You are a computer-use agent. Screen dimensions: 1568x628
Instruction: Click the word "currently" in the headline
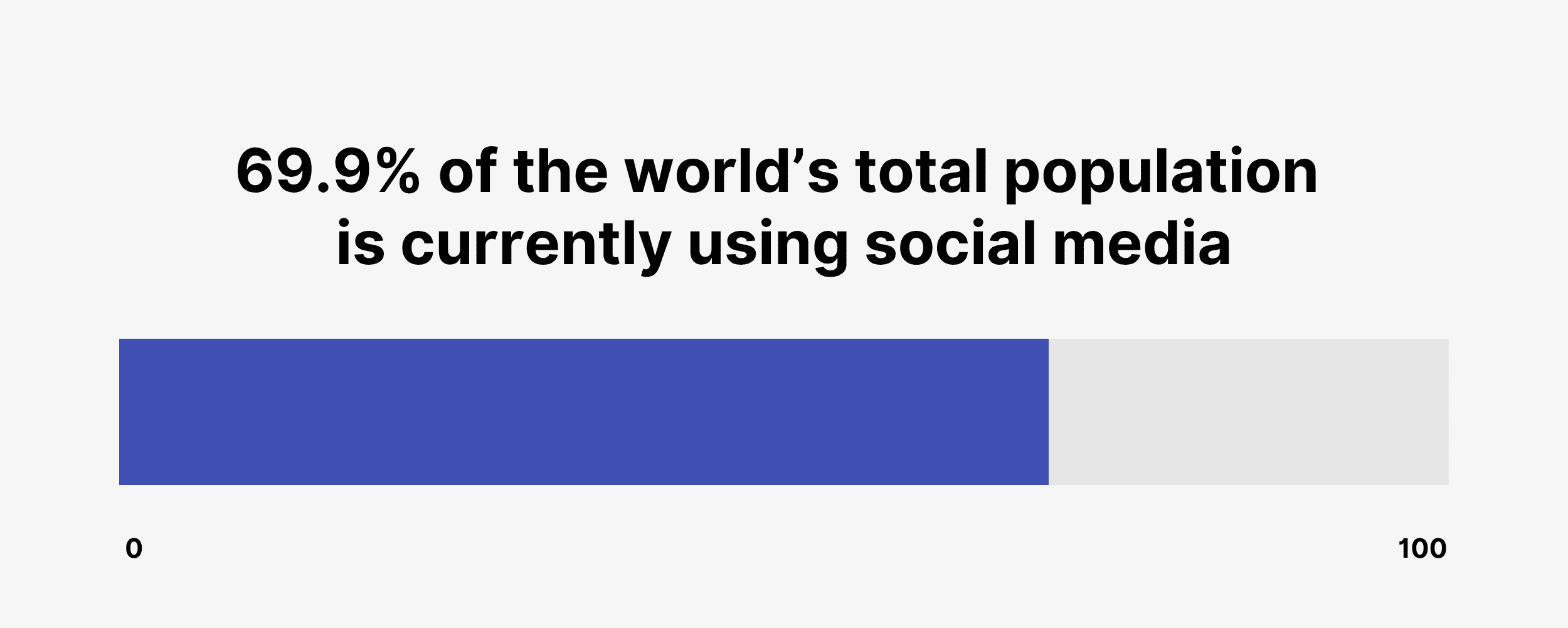point(536,246)
